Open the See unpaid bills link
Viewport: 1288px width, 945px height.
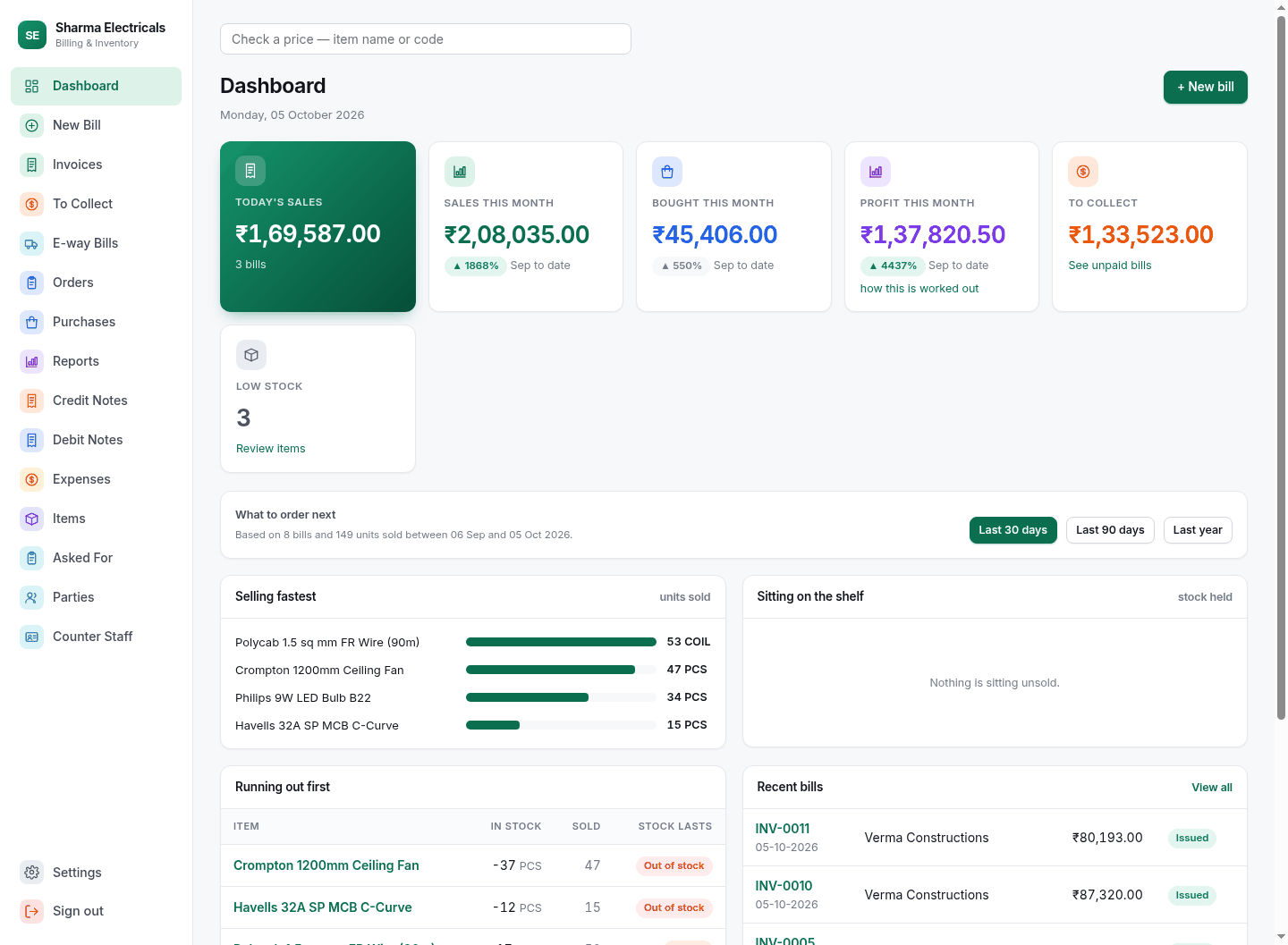1110,266
